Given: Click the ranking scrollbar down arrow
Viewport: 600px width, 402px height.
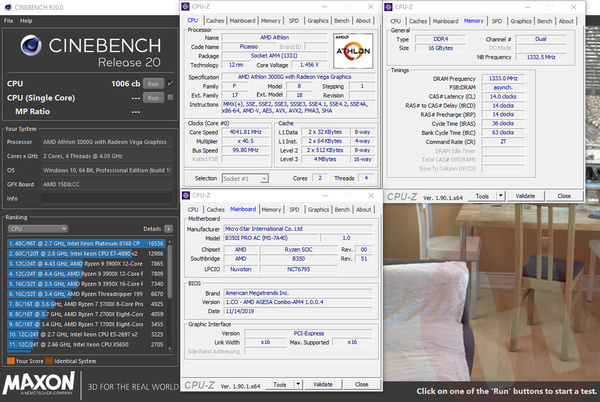Looking at the screenshot, I should pos(170,349).
